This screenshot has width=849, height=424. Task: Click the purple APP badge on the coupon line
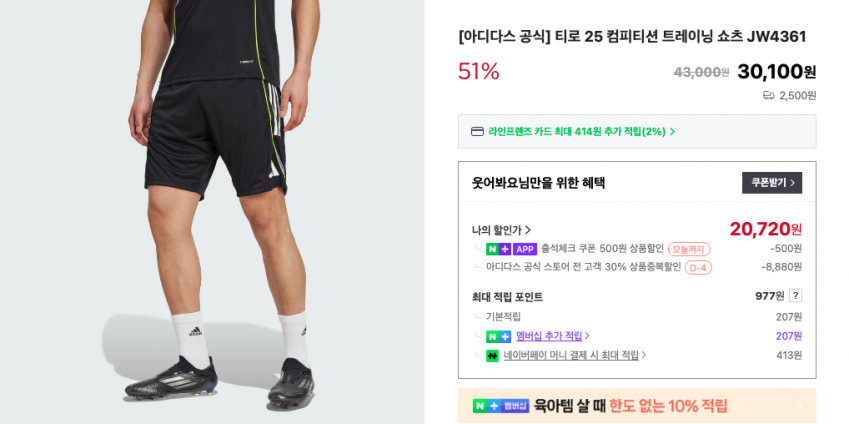525,249
